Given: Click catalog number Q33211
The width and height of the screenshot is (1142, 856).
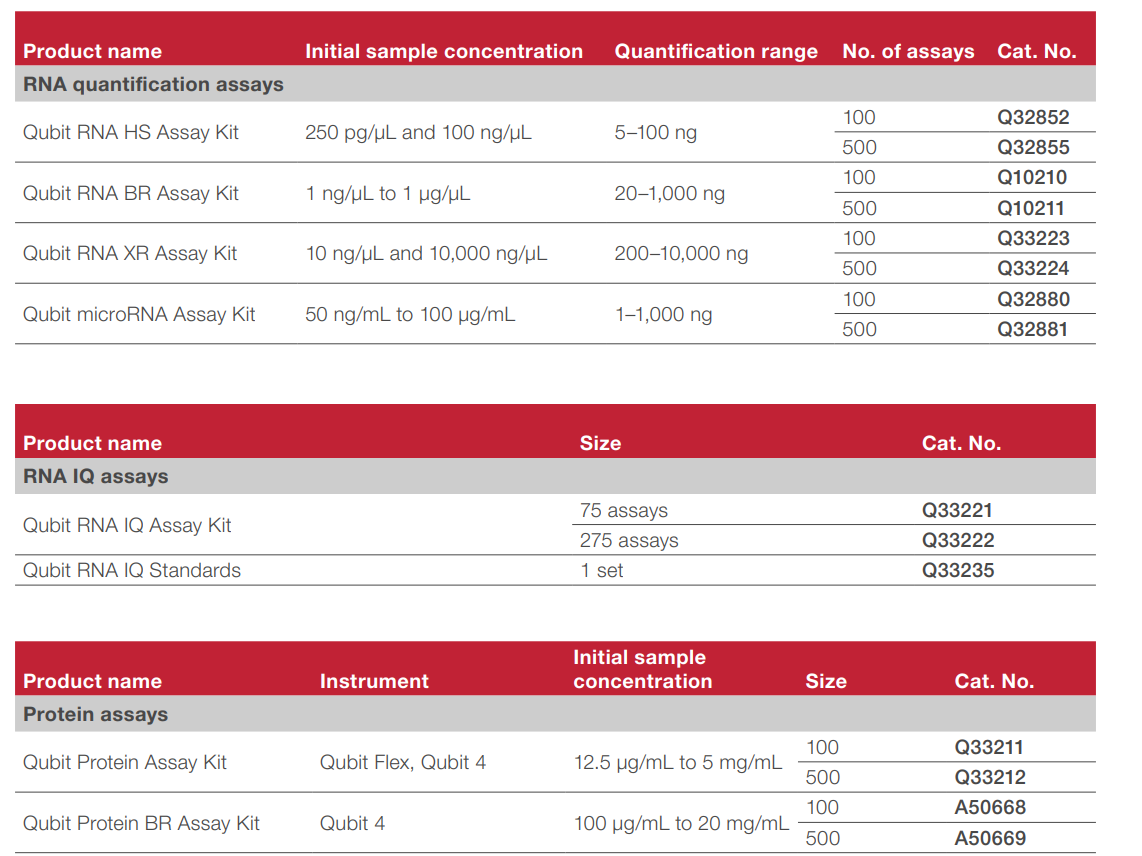Looking at the screenshot, I should 988,747.
